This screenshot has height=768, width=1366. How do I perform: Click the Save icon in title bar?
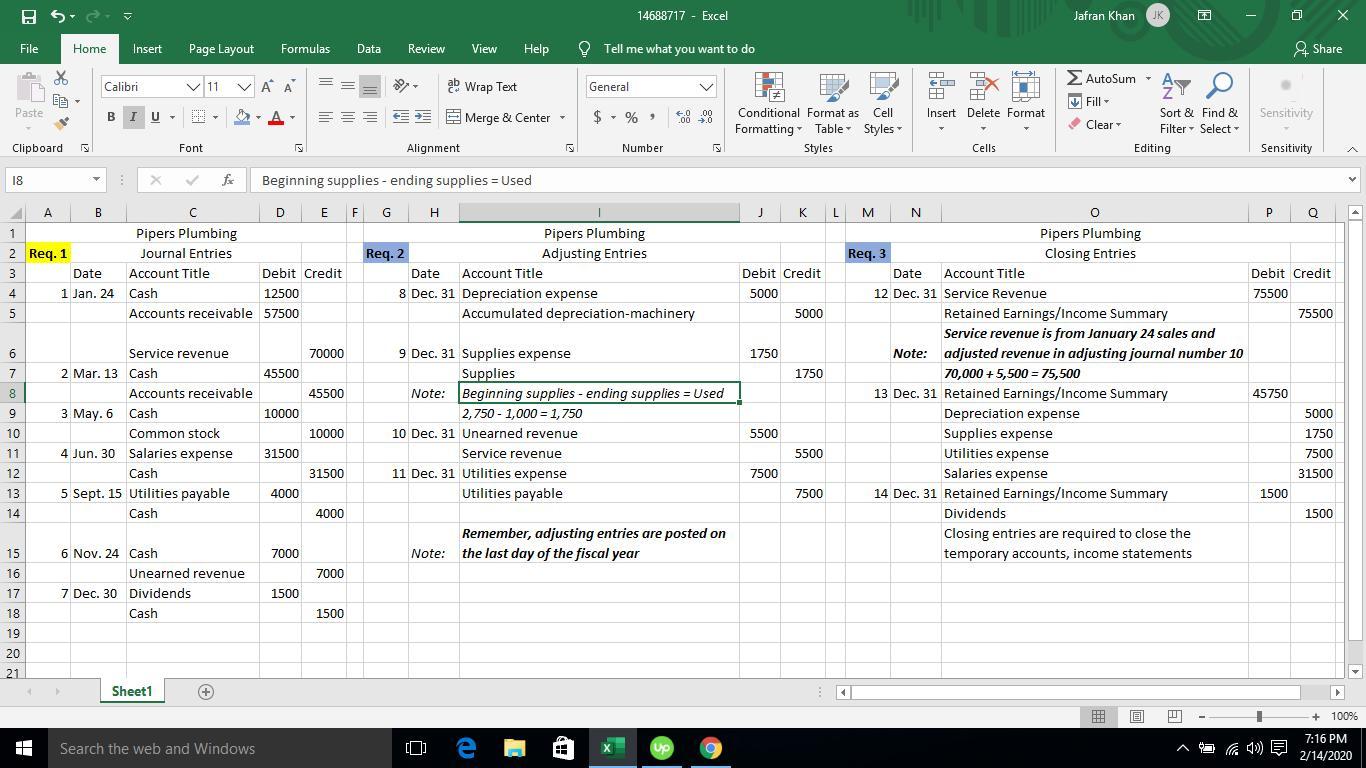(29, 16)
